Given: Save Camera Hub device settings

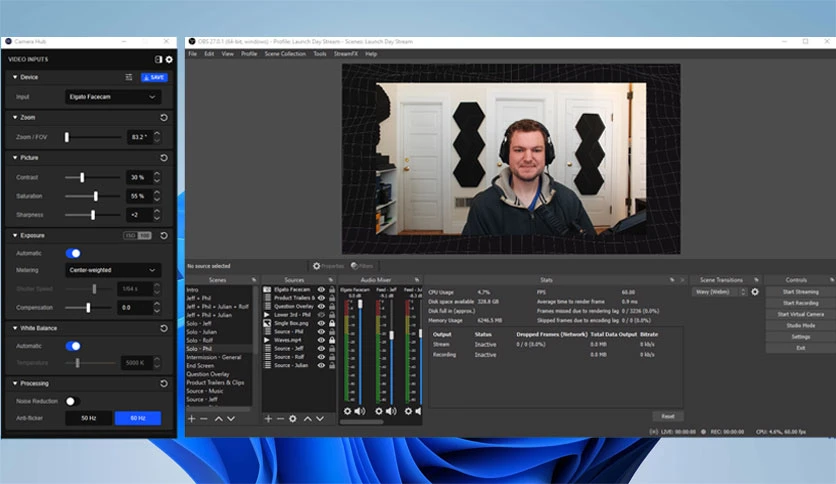Looking at the screenshot, I should click(154, 77).
